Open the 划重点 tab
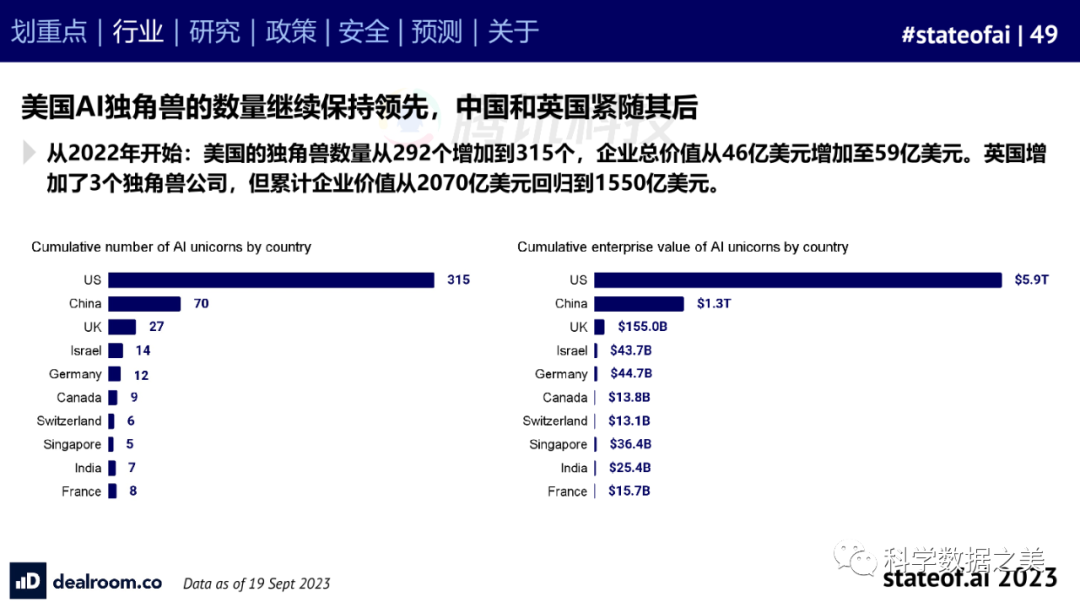The image size is (1080, 608). (x=49, y=31)
